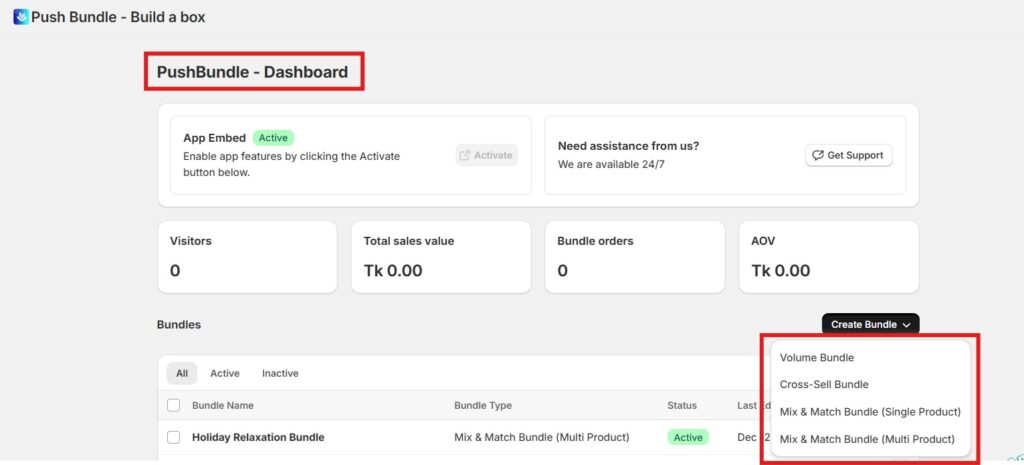This screenshot has height=465, width=1024.
Task: Click the Push Bundle app logo icon
Action: pos(21,17)
